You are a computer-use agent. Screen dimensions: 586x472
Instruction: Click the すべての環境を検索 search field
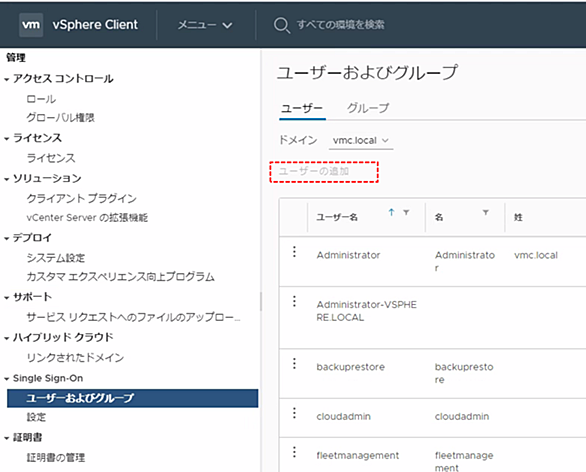point(340,25)
